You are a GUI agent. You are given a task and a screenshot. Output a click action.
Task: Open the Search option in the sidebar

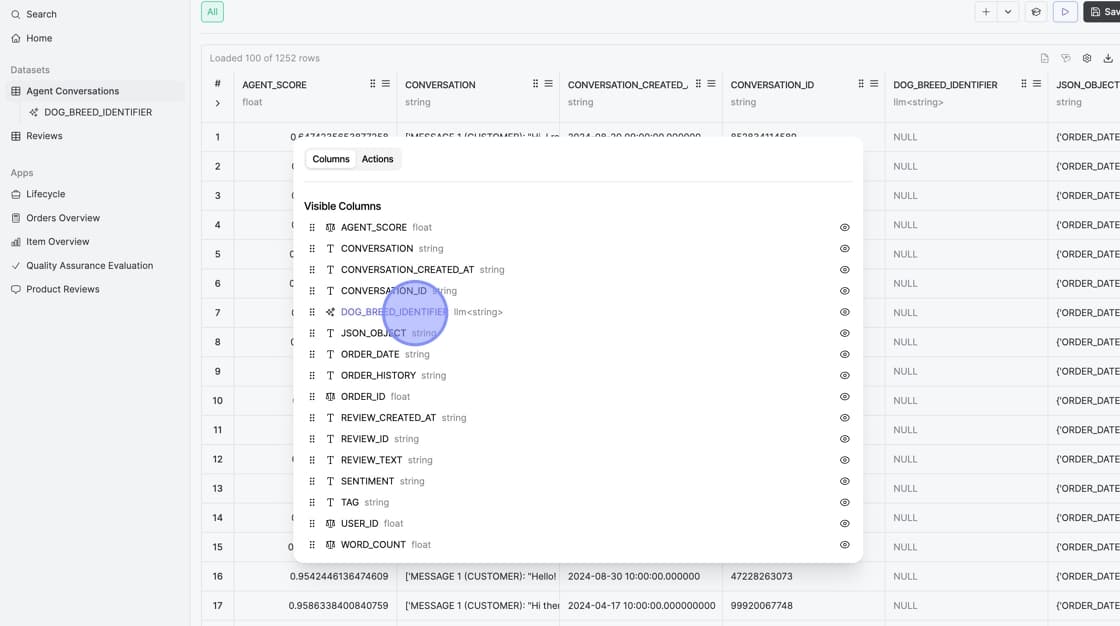[41, 14]
